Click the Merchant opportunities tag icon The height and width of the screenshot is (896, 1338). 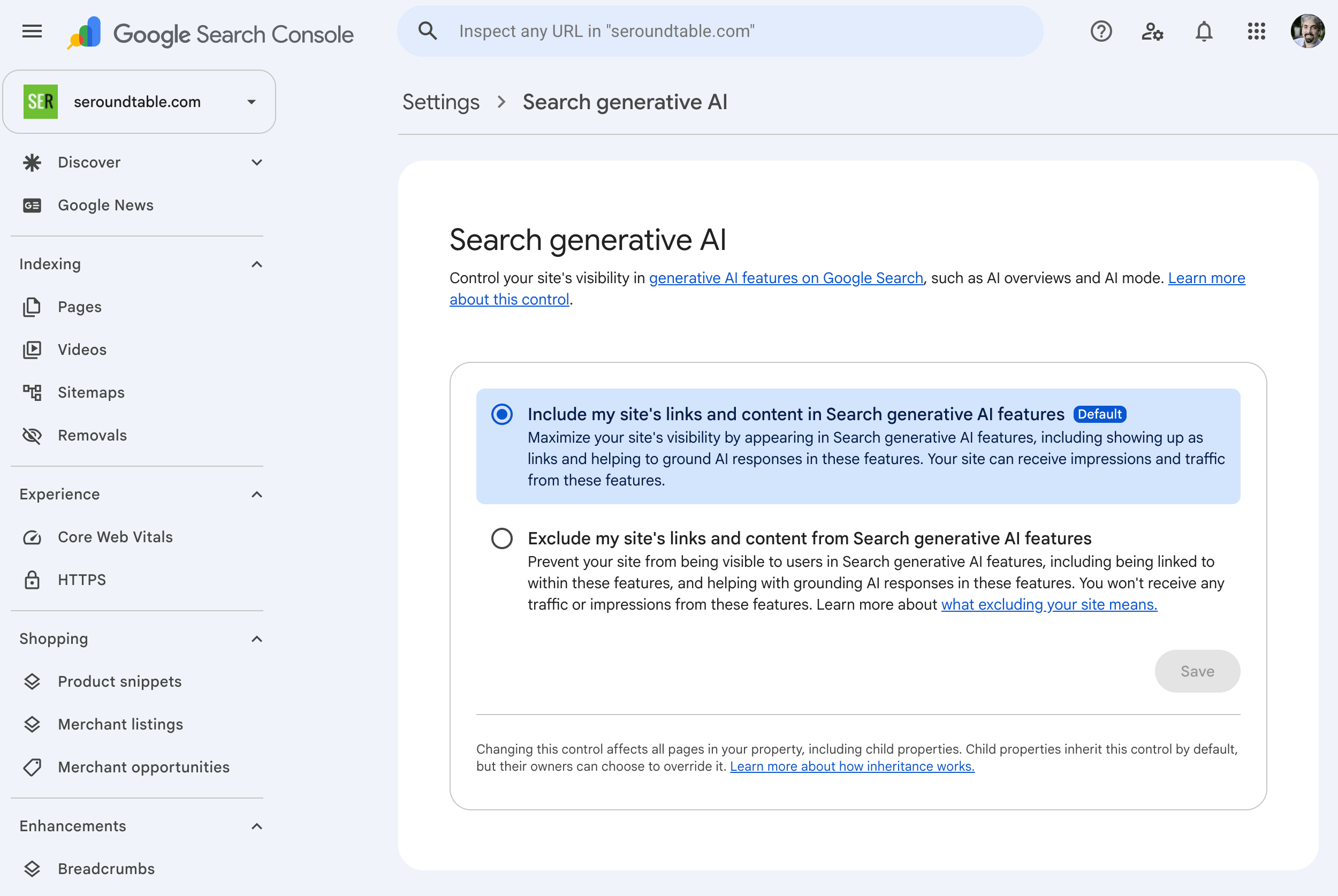coord(32,767)
